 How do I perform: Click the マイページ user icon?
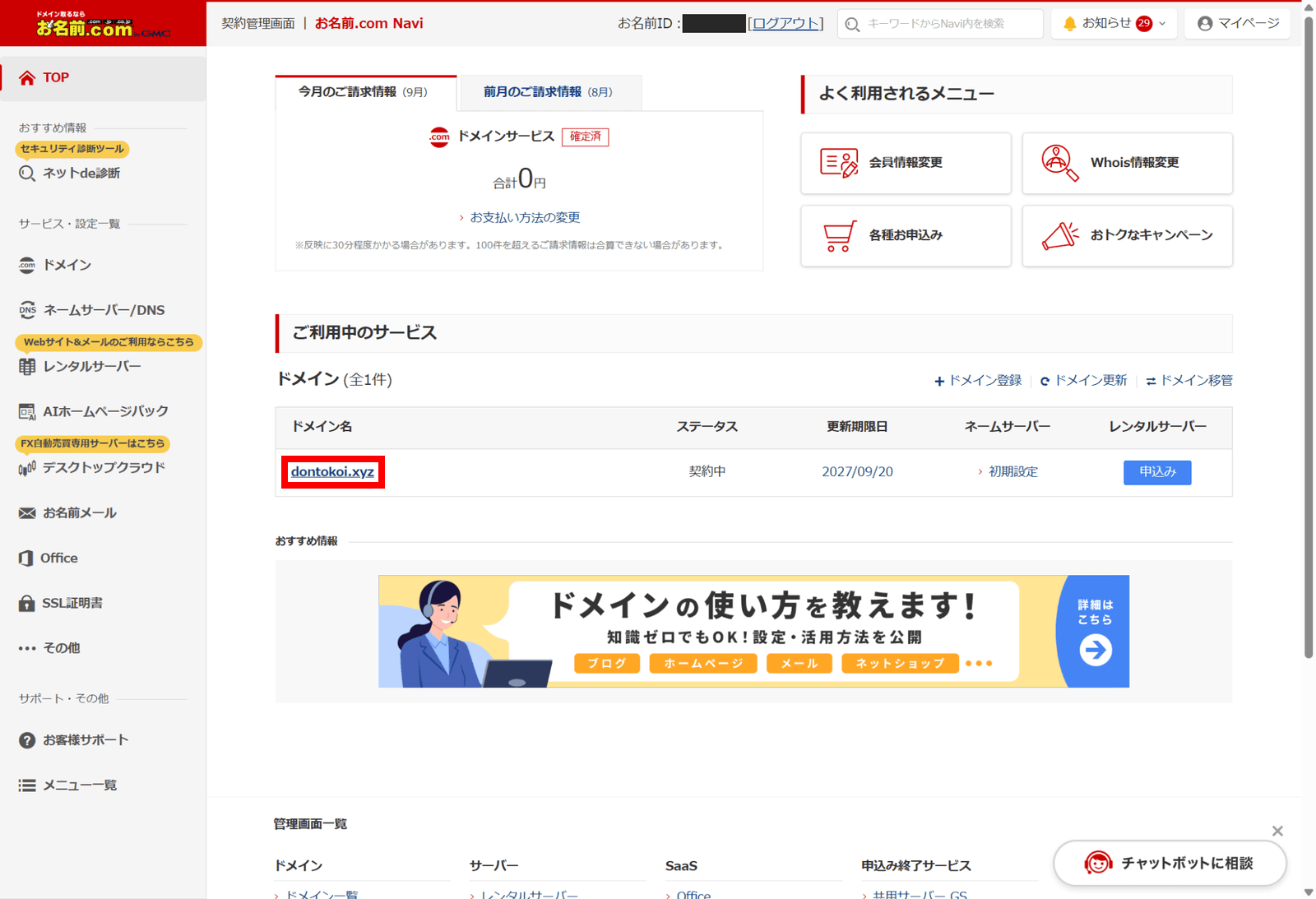click(x=1205, y=24)
